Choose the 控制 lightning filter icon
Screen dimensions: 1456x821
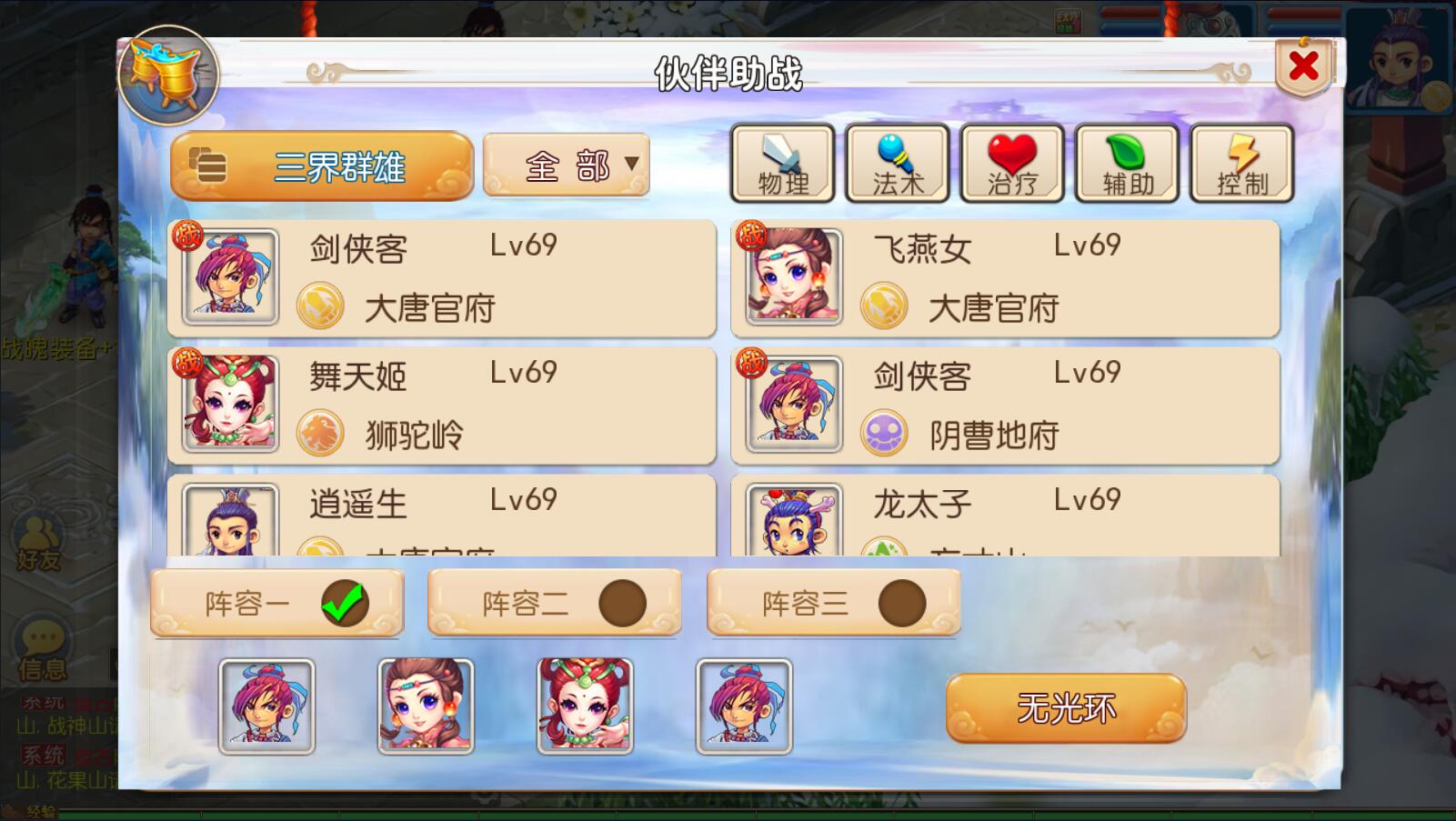point(1241,164)
